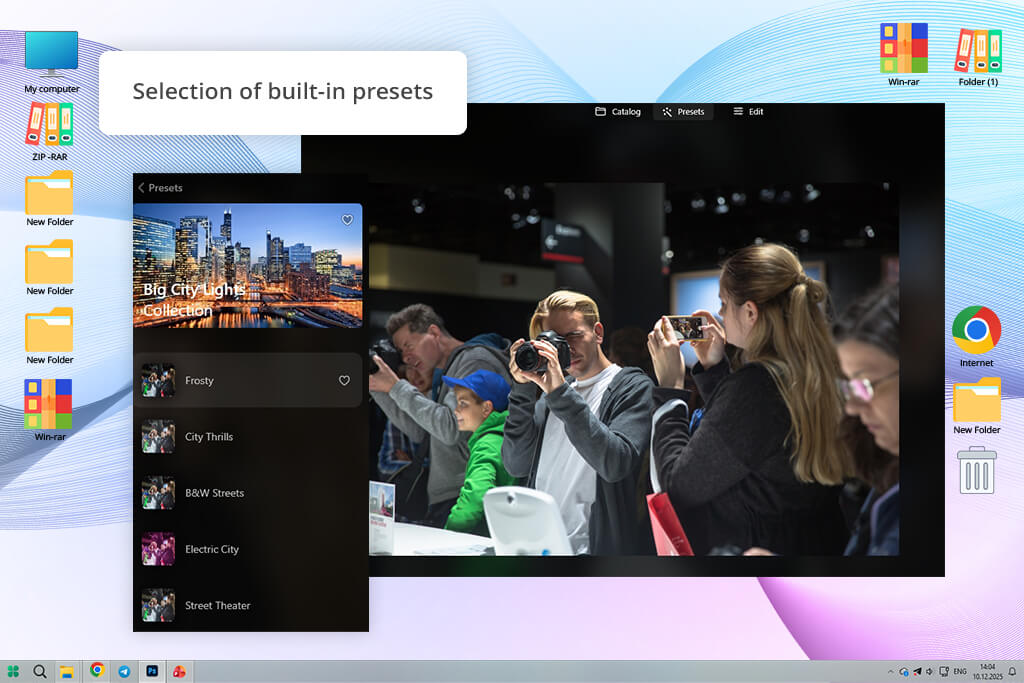This screenshot has height=683, width=1024.
Task: Open Photoshop from the taskbar
Action: coord(152,671)
